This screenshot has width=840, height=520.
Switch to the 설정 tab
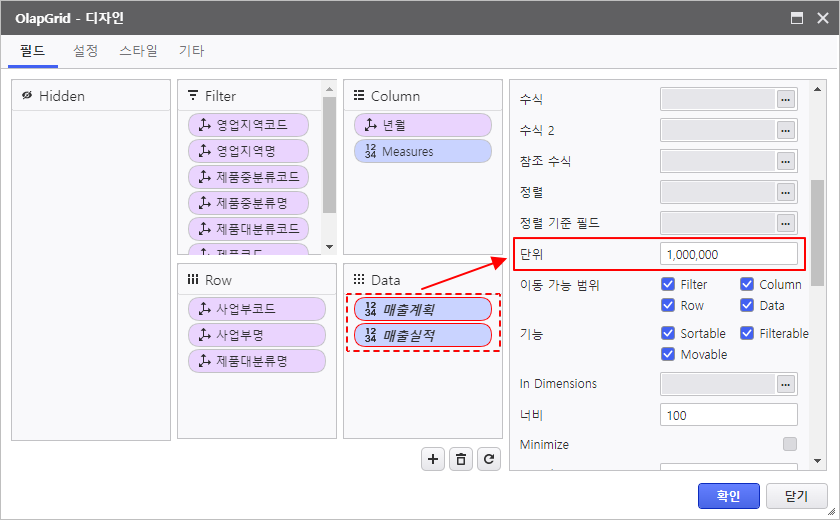tap(86, 51)
